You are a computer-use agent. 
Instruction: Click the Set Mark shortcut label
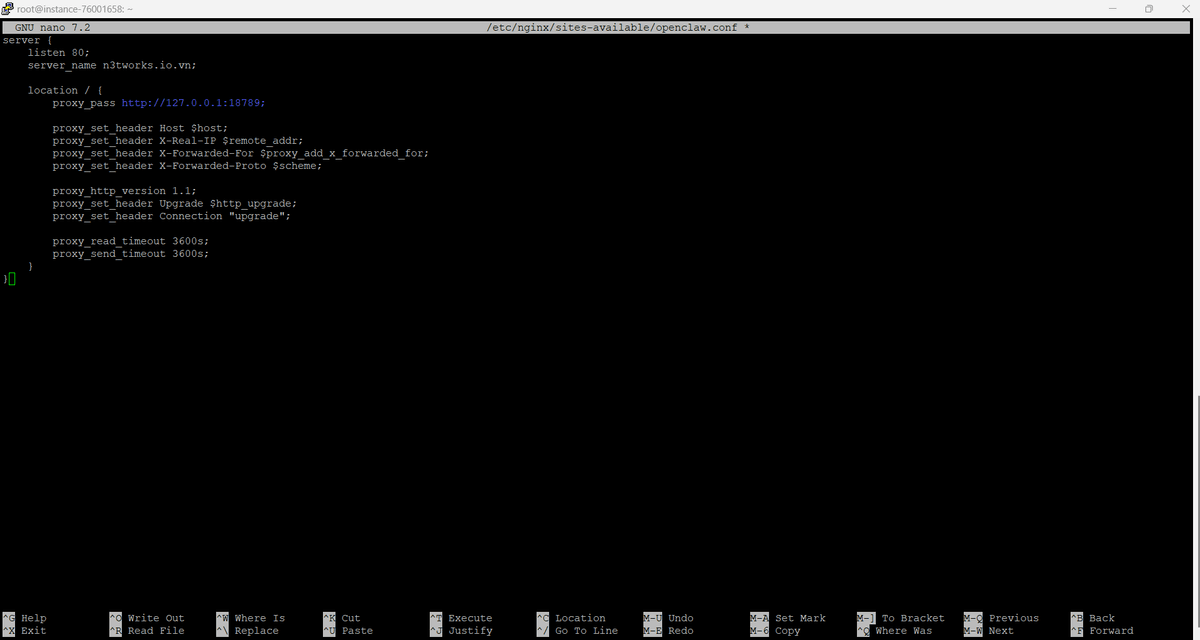pos(800,618)
